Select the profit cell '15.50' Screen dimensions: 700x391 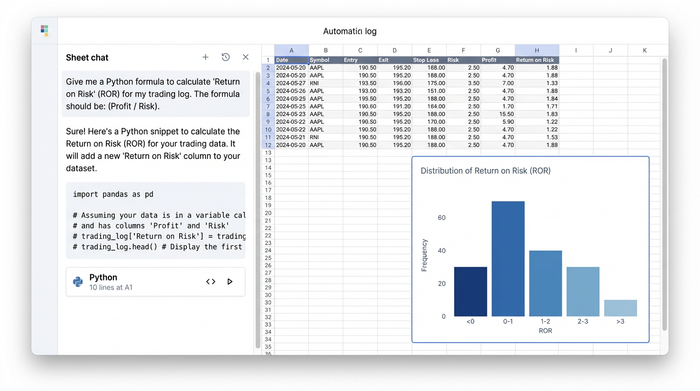[x=498, y=114]
